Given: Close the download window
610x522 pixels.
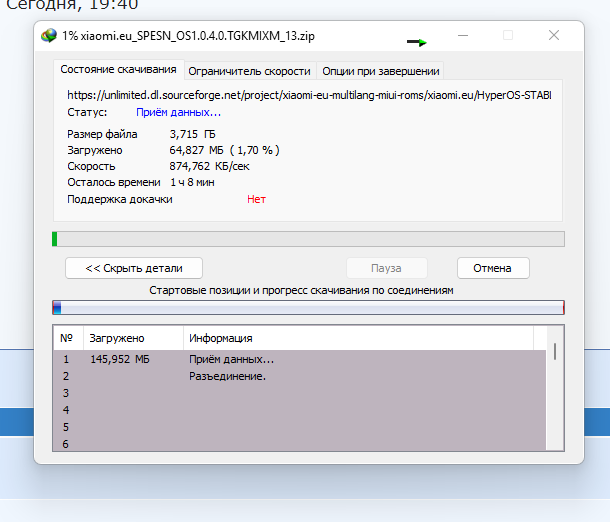Looking at the screenshot, I should coord(554,35).
